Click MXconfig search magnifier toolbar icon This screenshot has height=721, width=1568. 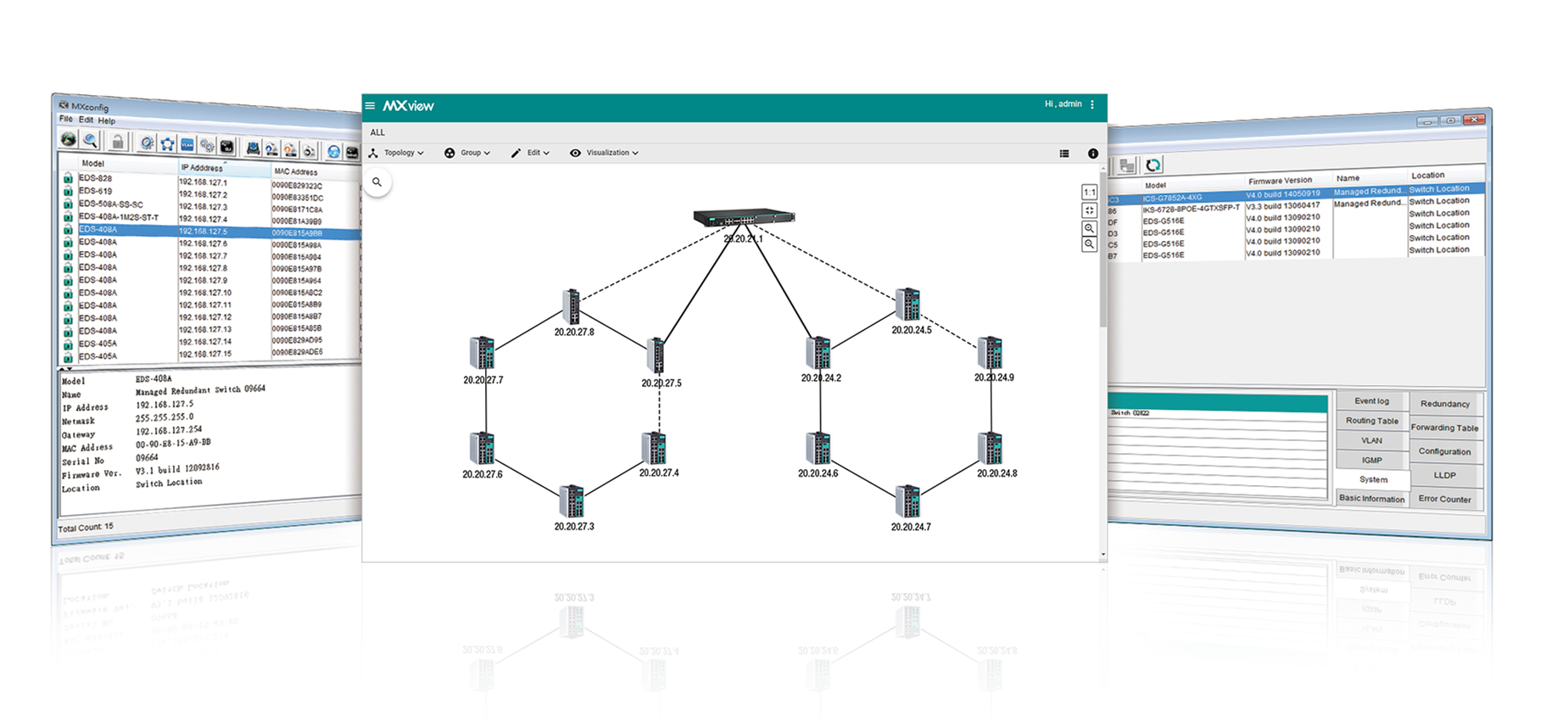pyautogui.click(x=91, y=139)
